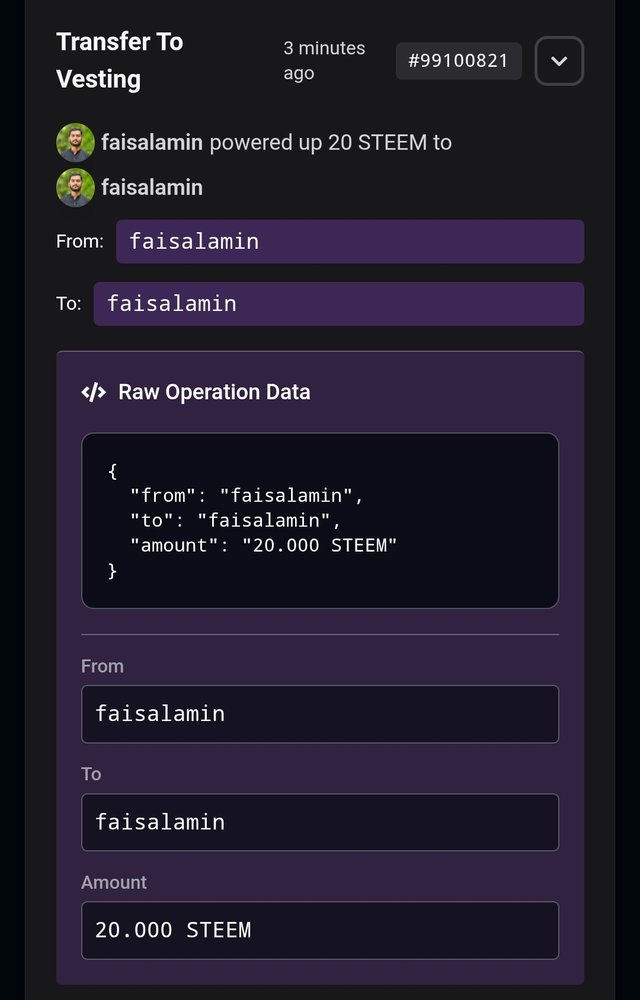Screen dimensions: 640x1000
Task: Click the "to" line in the JSON code
Action: click(x=231, y=520)
